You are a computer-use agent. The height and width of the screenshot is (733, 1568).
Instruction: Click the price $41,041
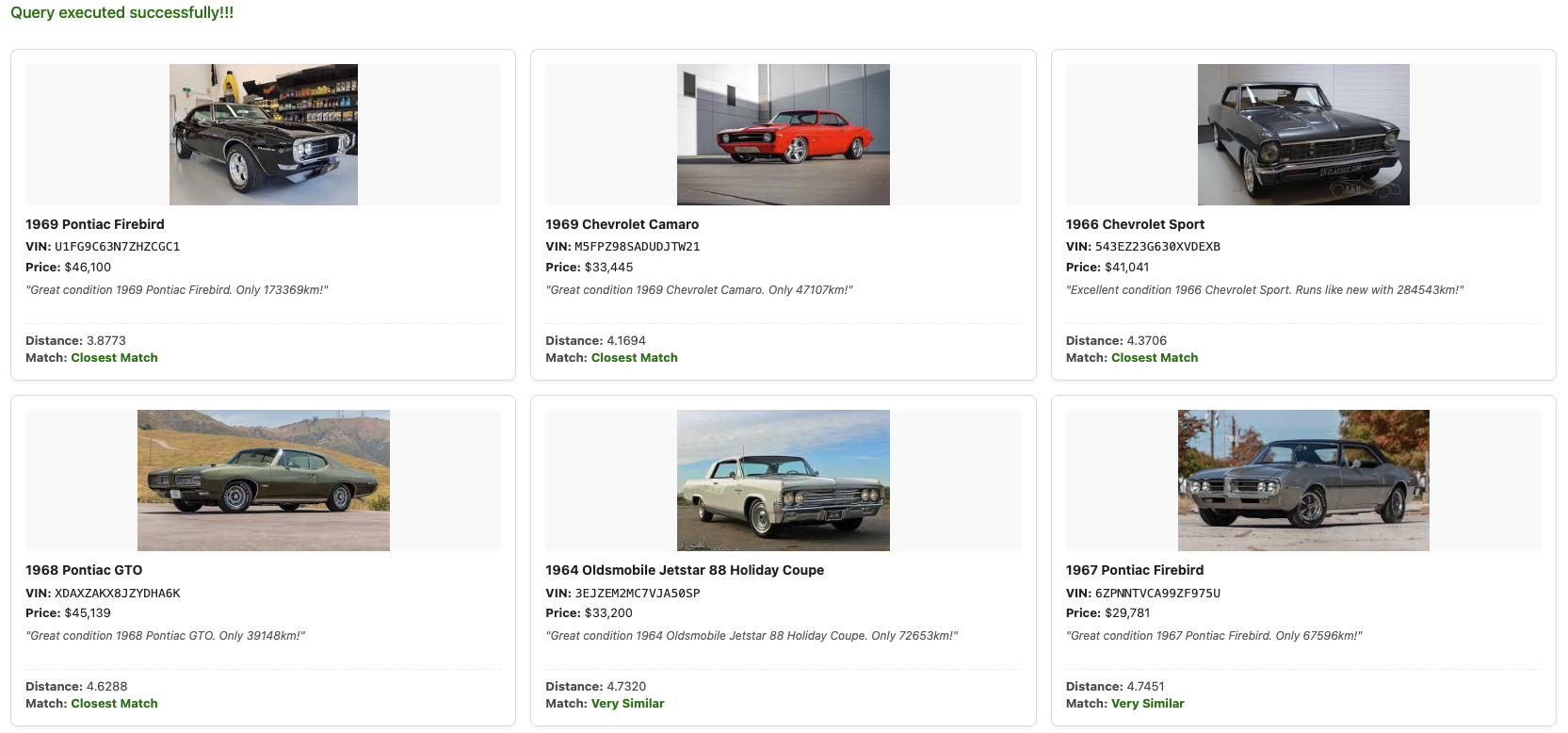(1126, 268)
